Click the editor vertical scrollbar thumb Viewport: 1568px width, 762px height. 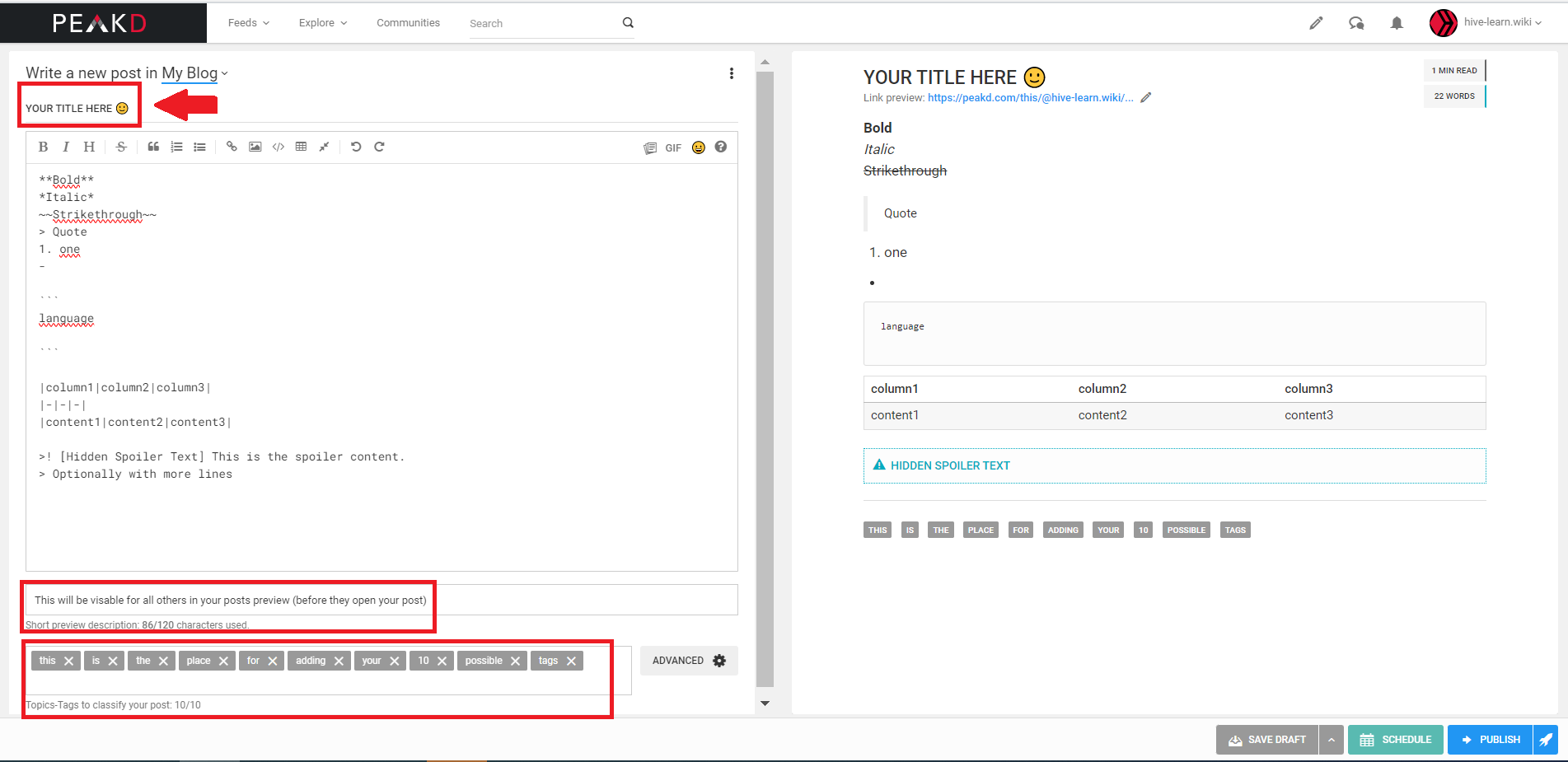pyautogui.click(x=765, y=379)
